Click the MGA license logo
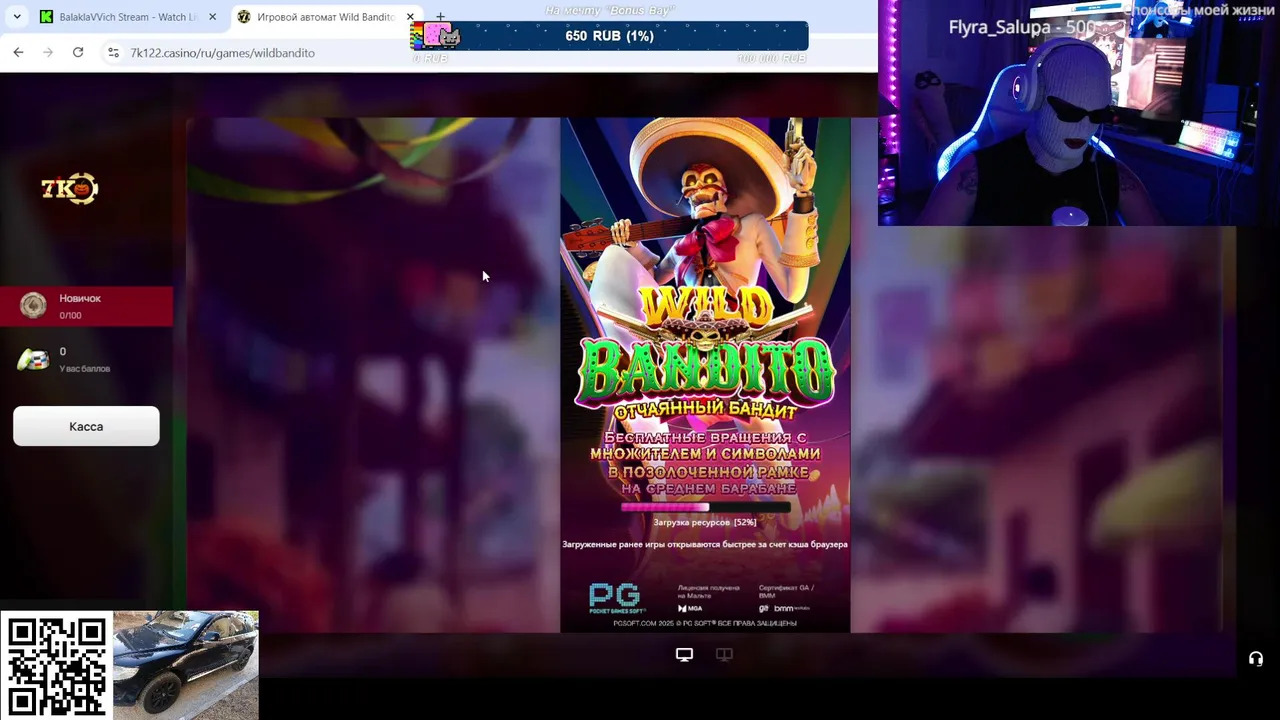 tap(690, 608)
